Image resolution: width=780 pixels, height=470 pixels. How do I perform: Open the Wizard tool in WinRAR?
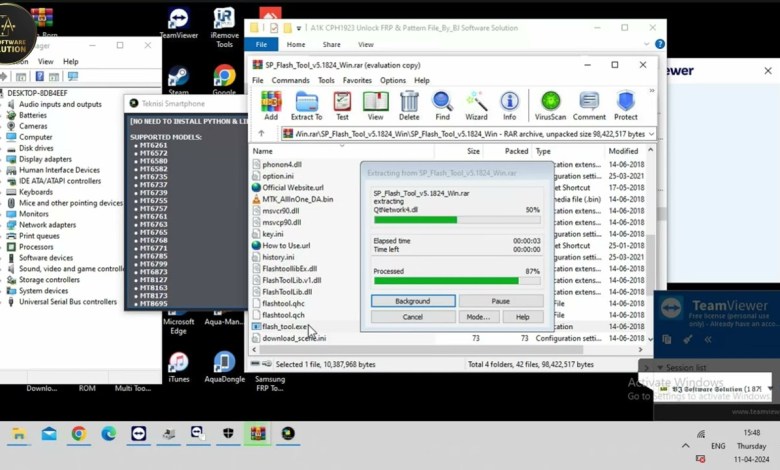point(477,105)
